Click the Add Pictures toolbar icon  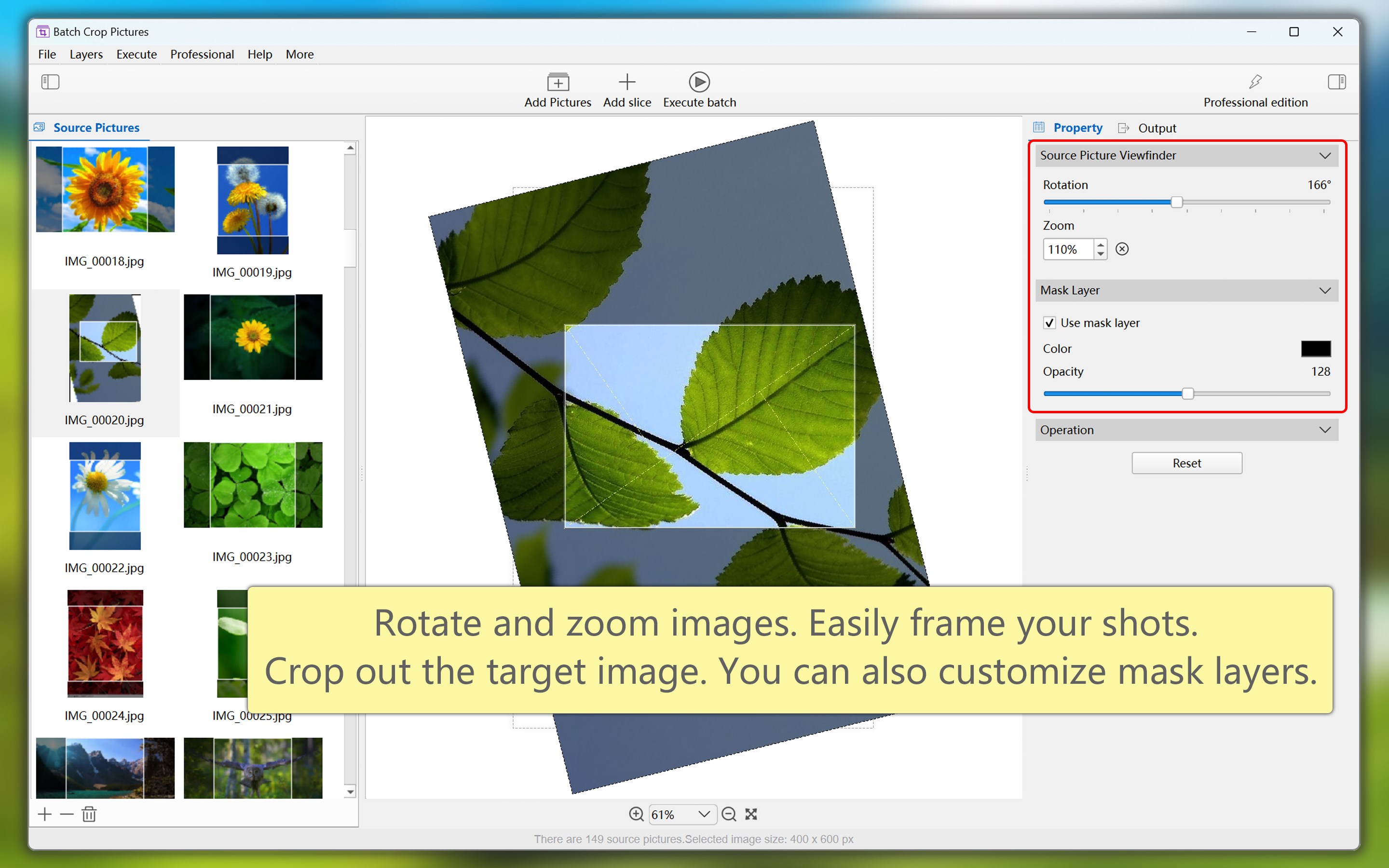point(558,82)
